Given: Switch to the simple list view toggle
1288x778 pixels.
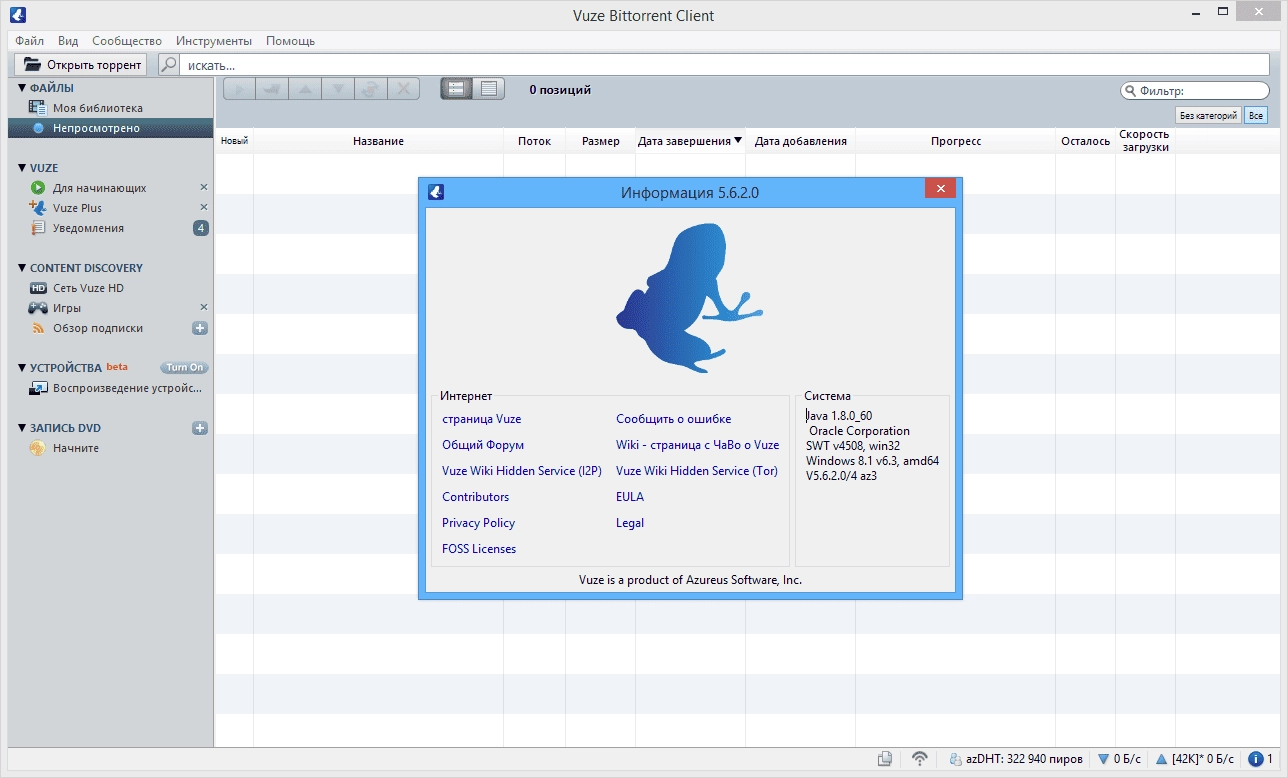Looking at the screenshot, I should (457, 89).
